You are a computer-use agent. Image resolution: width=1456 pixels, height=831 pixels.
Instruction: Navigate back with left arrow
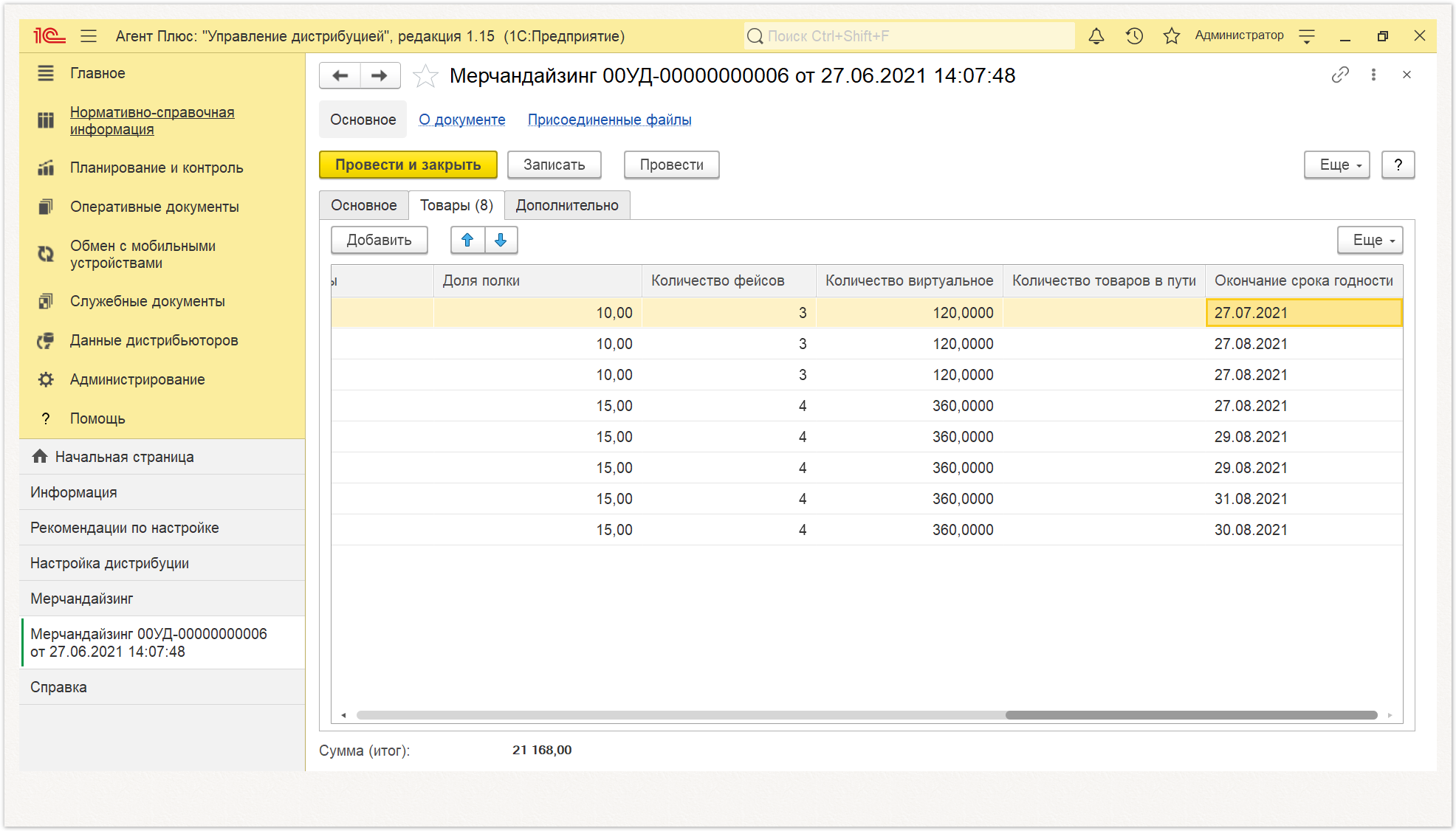tap(340, 76)
